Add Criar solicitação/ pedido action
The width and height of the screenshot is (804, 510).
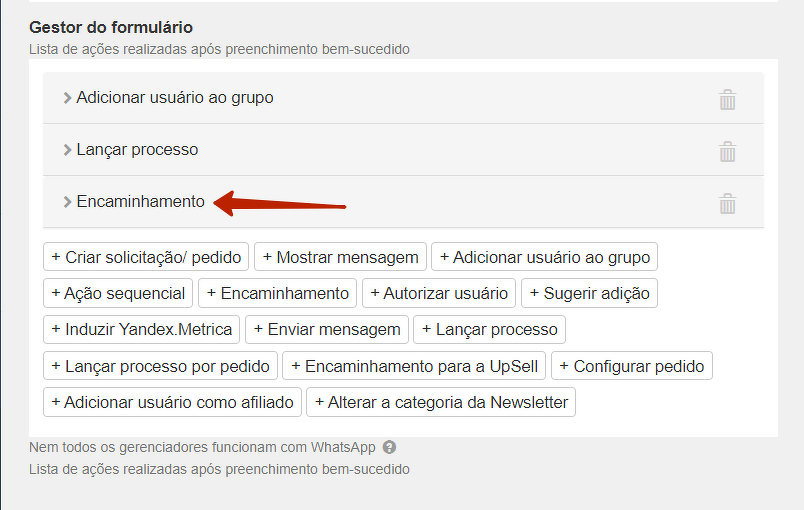tap(146, 257)
